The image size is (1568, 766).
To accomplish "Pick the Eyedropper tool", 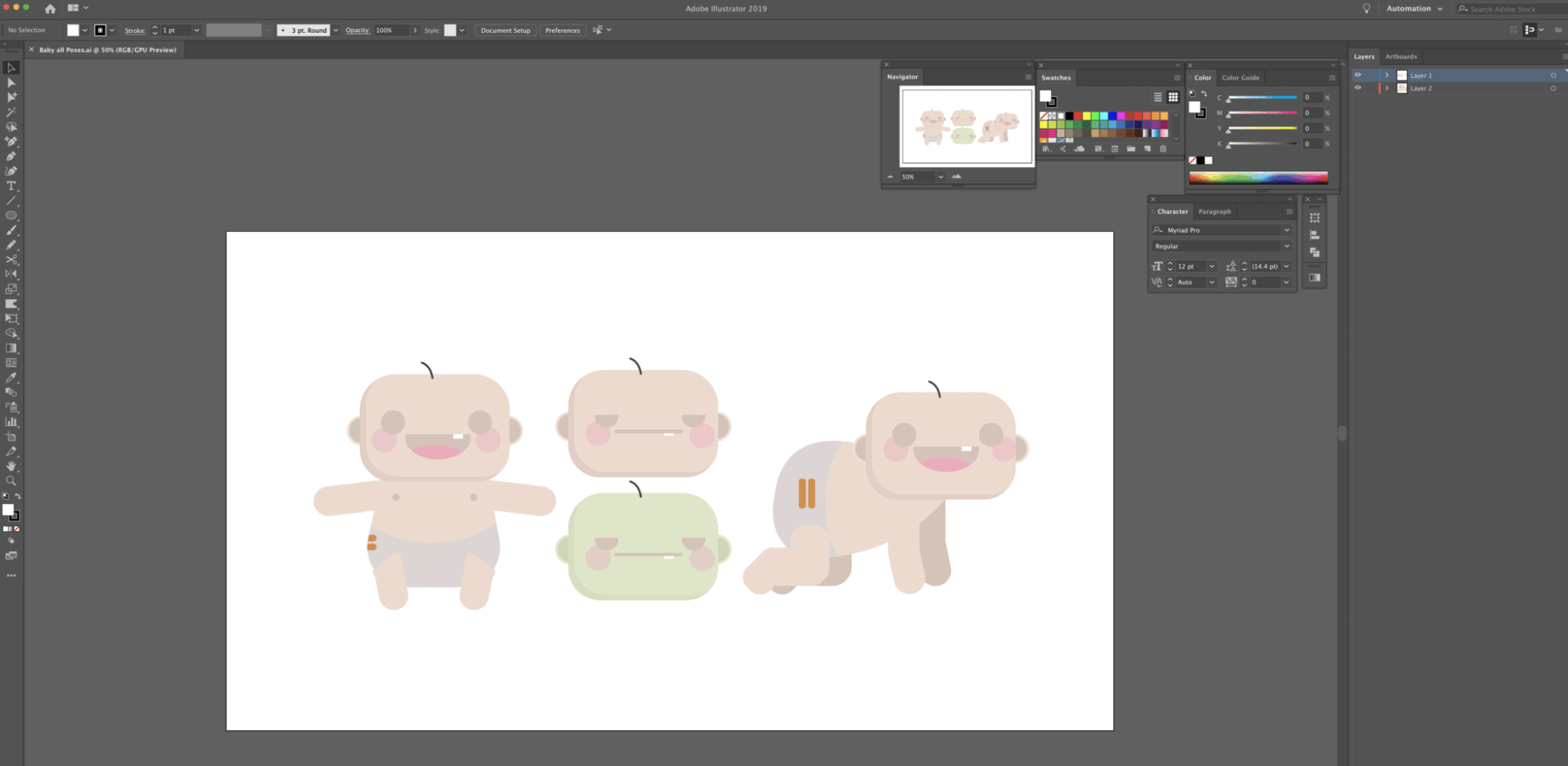I will coord(11,378).
